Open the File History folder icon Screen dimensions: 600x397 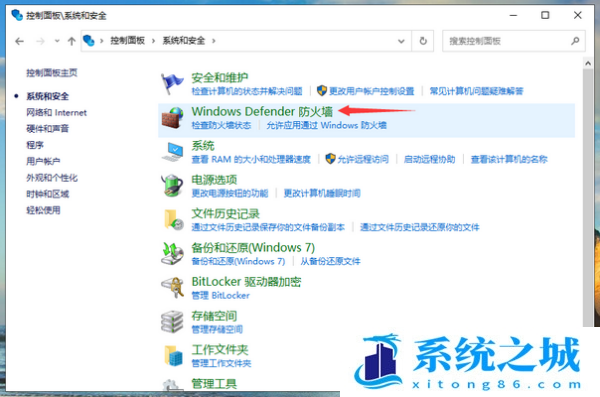tap(173, 220)
